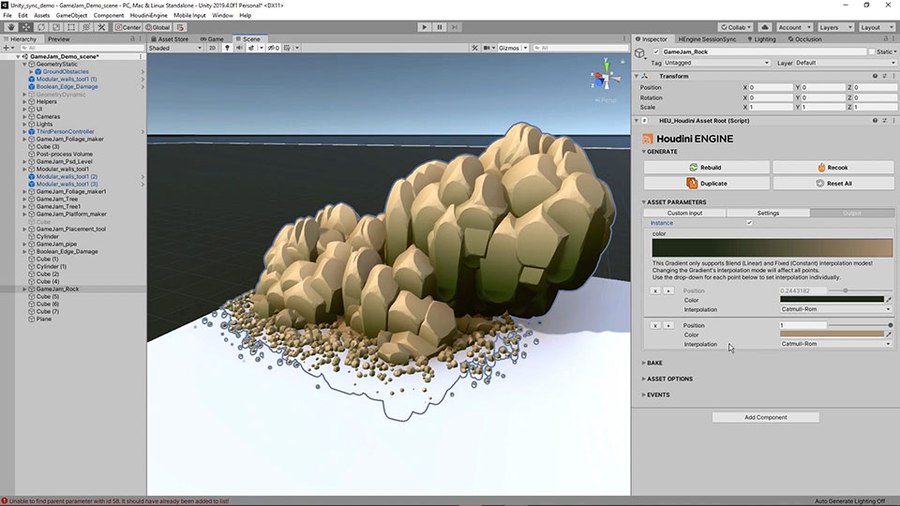Open the HEngine SessionSync tab
This screenshot has height=506, width=900.
click(707, 39)
